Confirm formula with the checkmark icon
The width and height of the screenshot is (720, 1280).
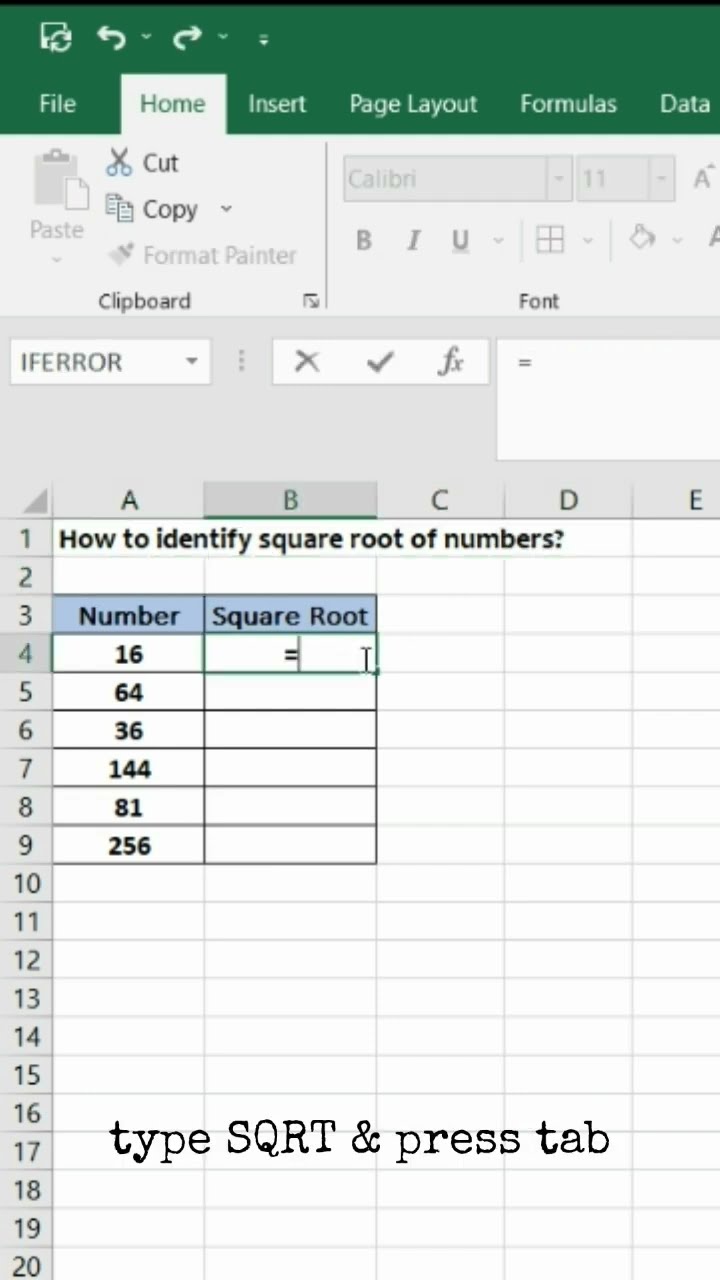click(x=380, y=362)
